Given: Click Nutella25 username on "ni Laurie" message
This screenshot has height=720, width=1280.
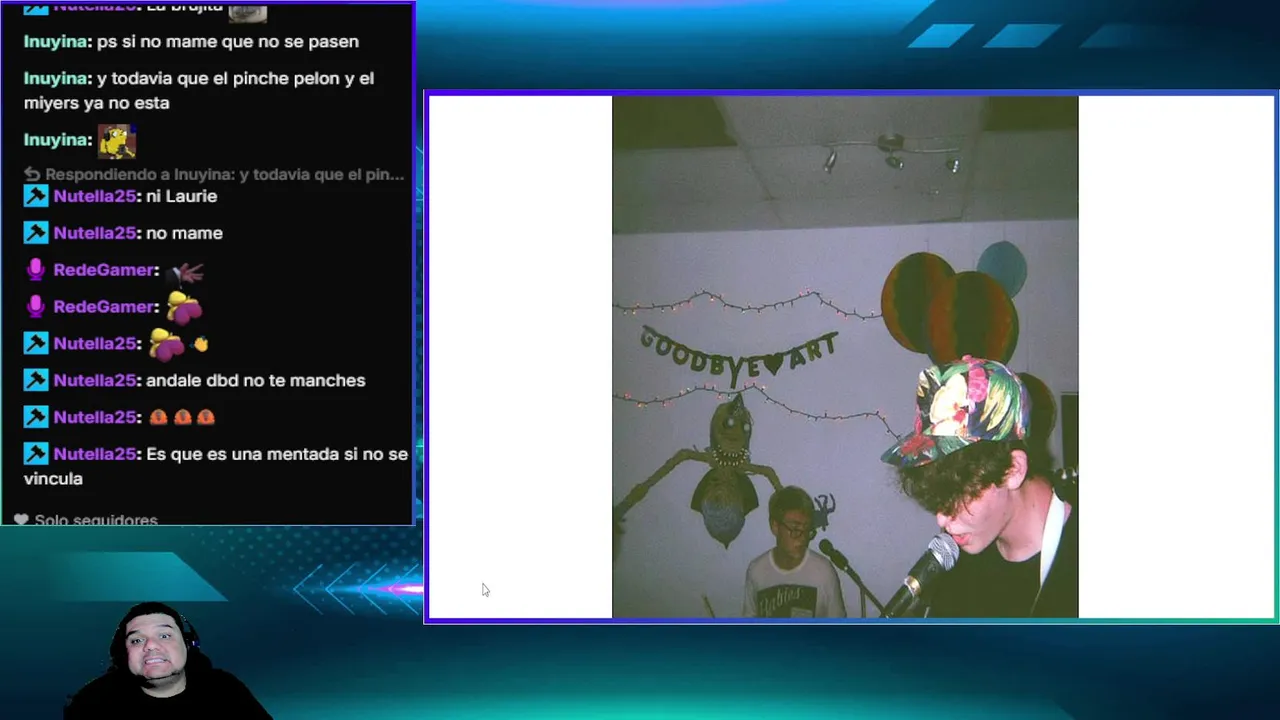Looking at the screenshot, I should pyautogui.click(x=95, y=196).
